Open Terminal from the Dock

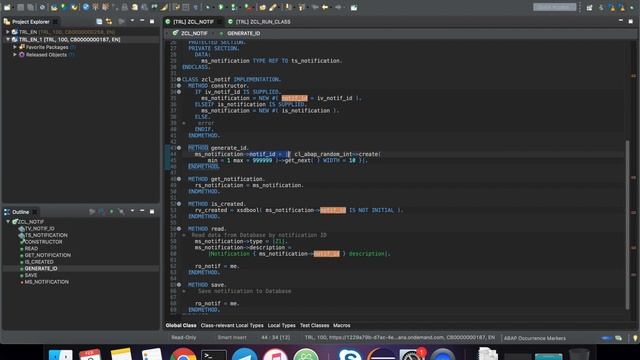[213, 354]
